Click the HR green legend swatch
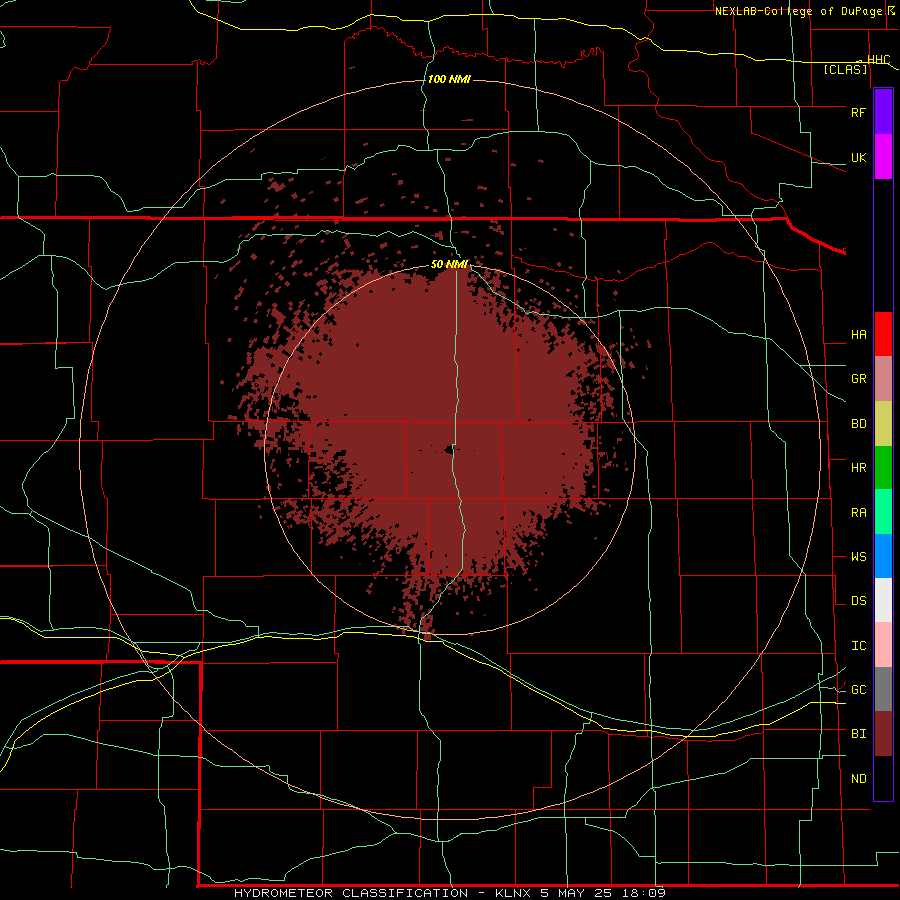This screenshot has width=900, height=900. point(883,468)
